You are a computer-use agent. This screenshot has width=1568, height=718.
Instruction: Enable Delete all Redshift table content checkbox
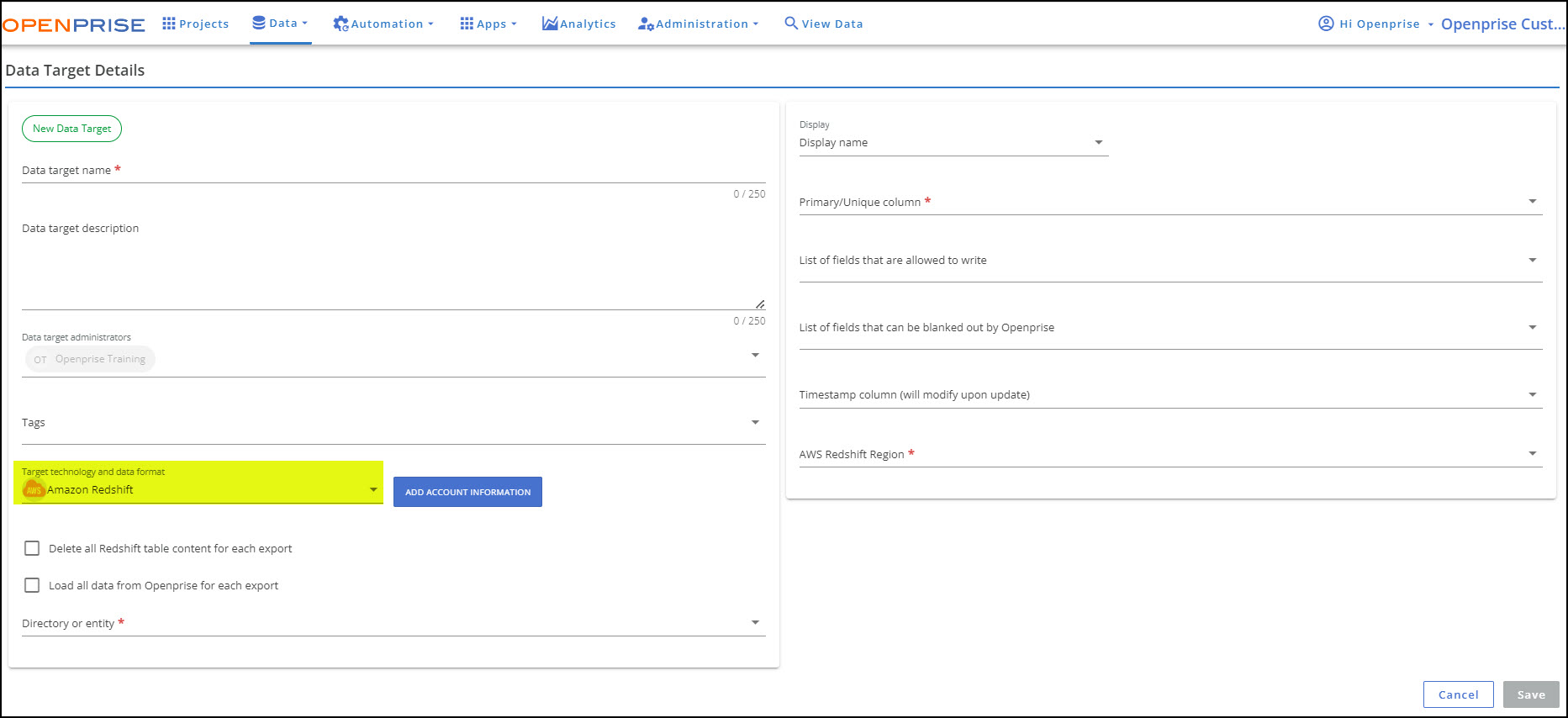coord(32,548)
